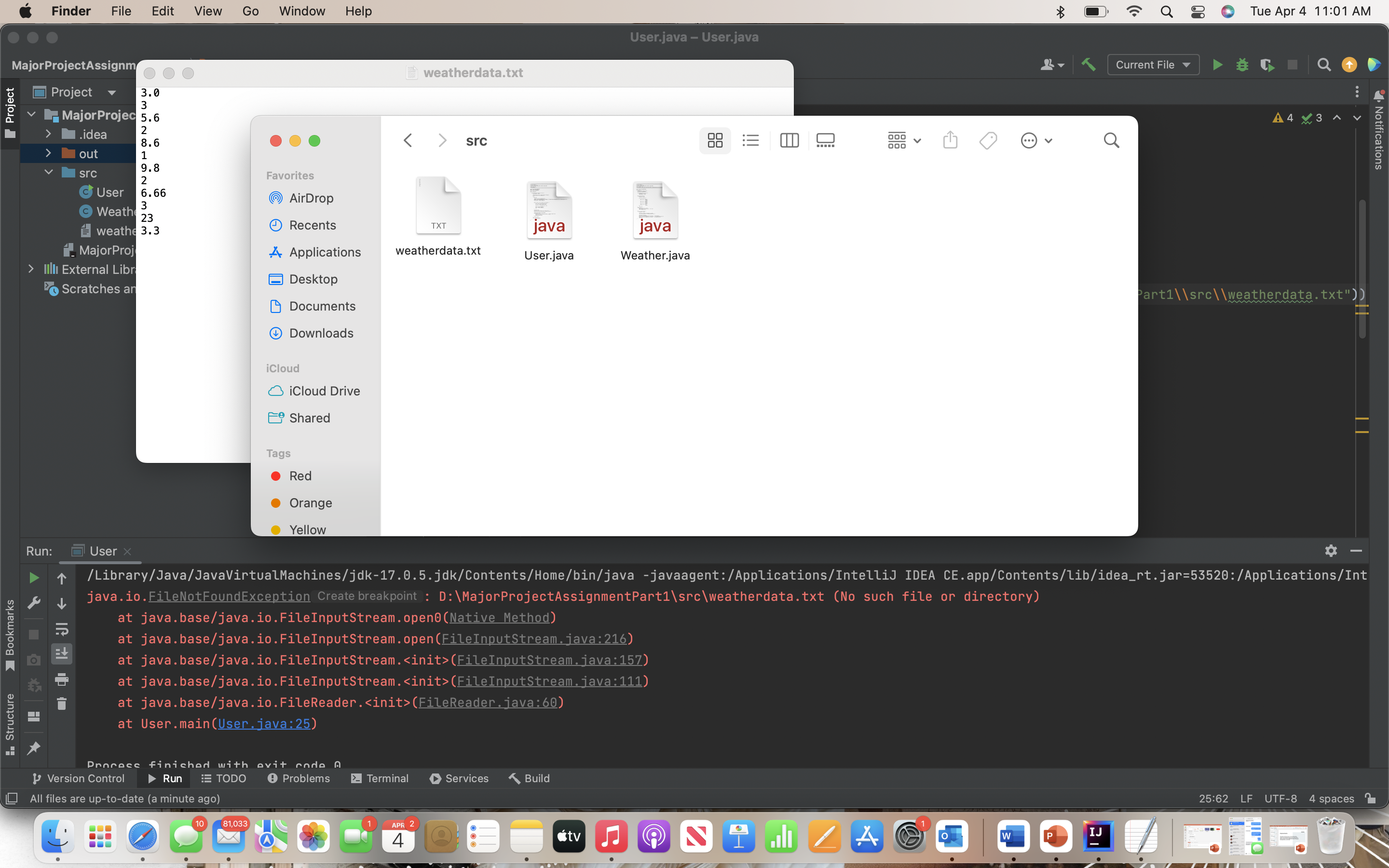Toggle scroll to end in console
The width and height of the screenshot is (1389, 868).
62,654
